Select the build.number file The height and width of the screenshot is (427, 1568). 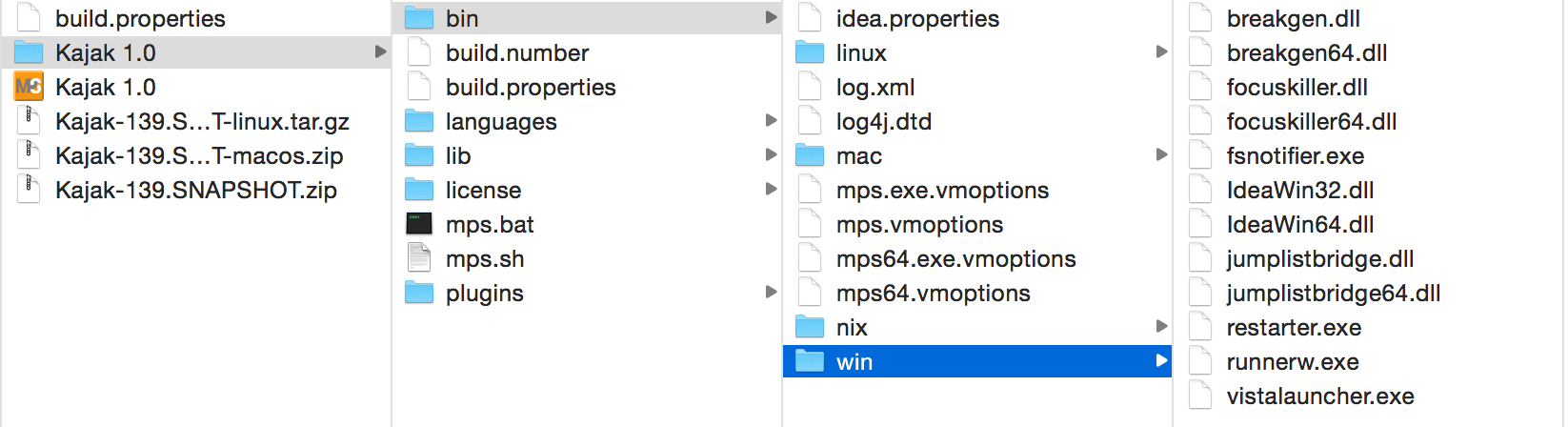click(516, 52)
